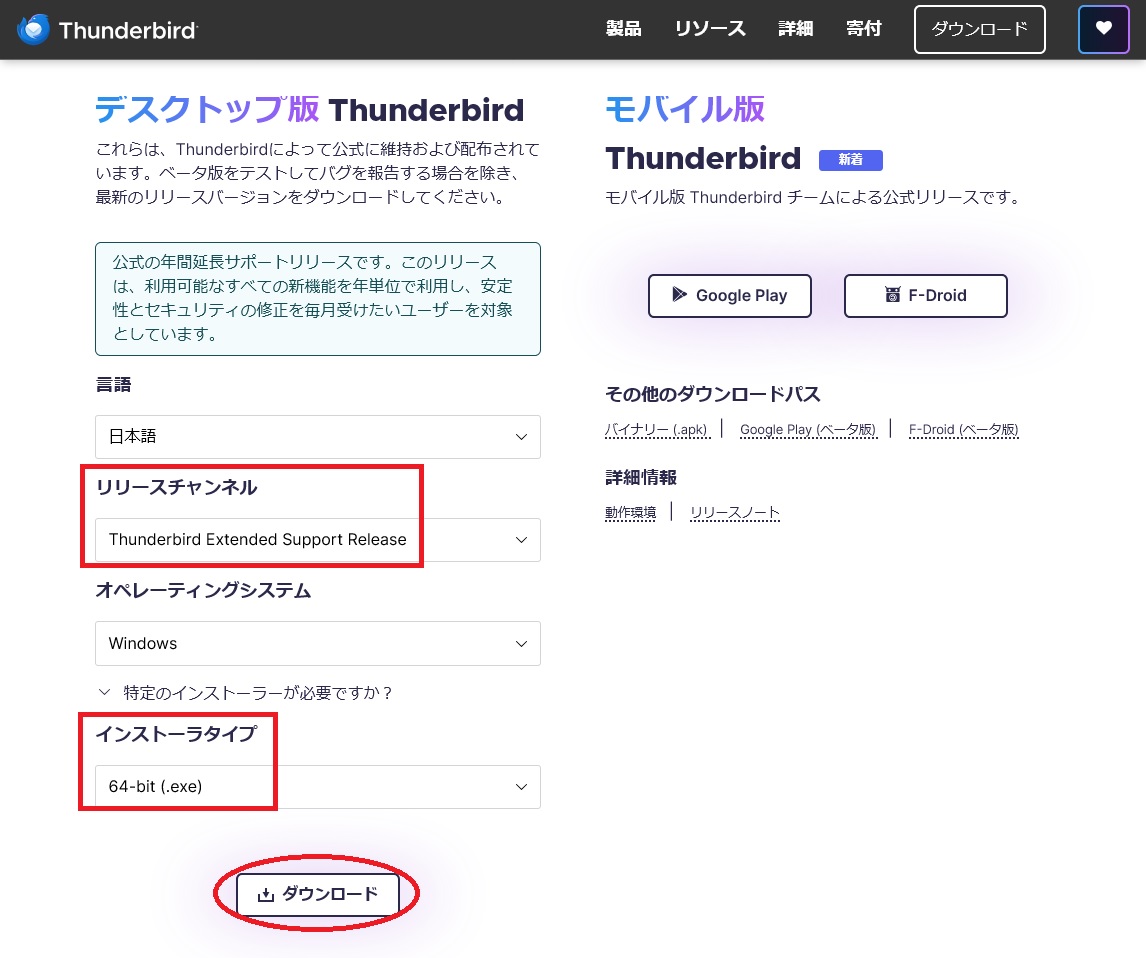1146x958 pixels.
Task: Open the 動作環境 link
Action: coord(630,513)
